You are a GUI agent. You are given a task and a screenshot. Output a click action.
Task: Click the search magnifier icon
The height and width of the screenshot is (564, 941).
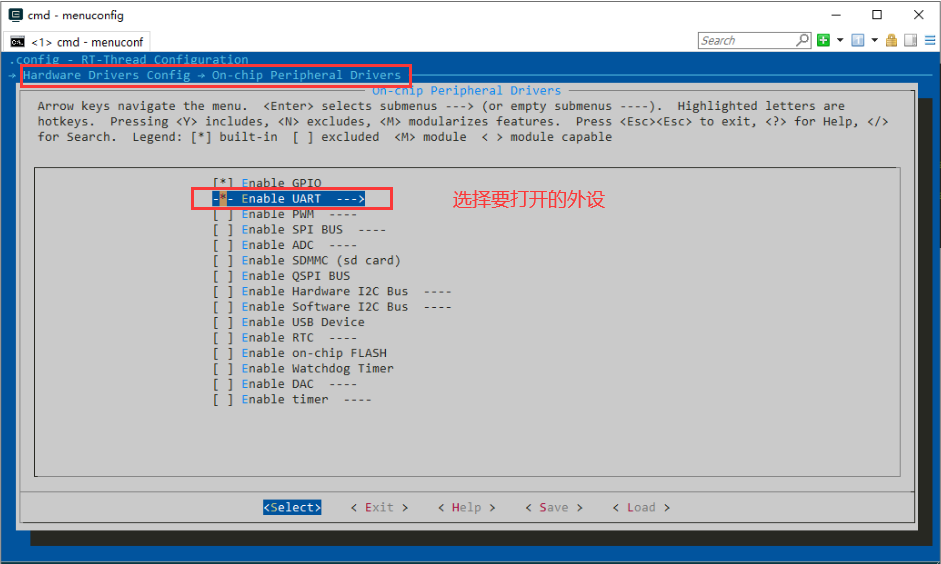[802, 40]
